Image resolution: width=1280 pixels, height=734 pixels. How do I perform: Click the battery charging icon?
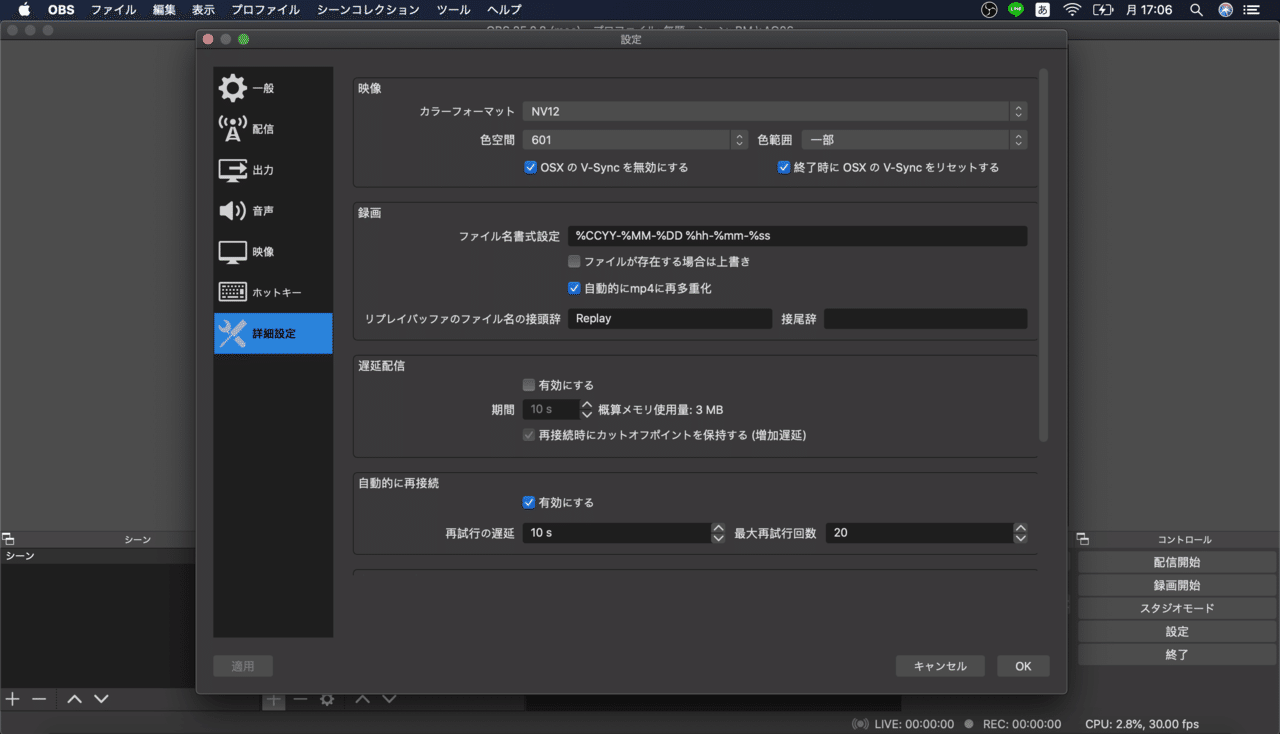(1103, 10)
